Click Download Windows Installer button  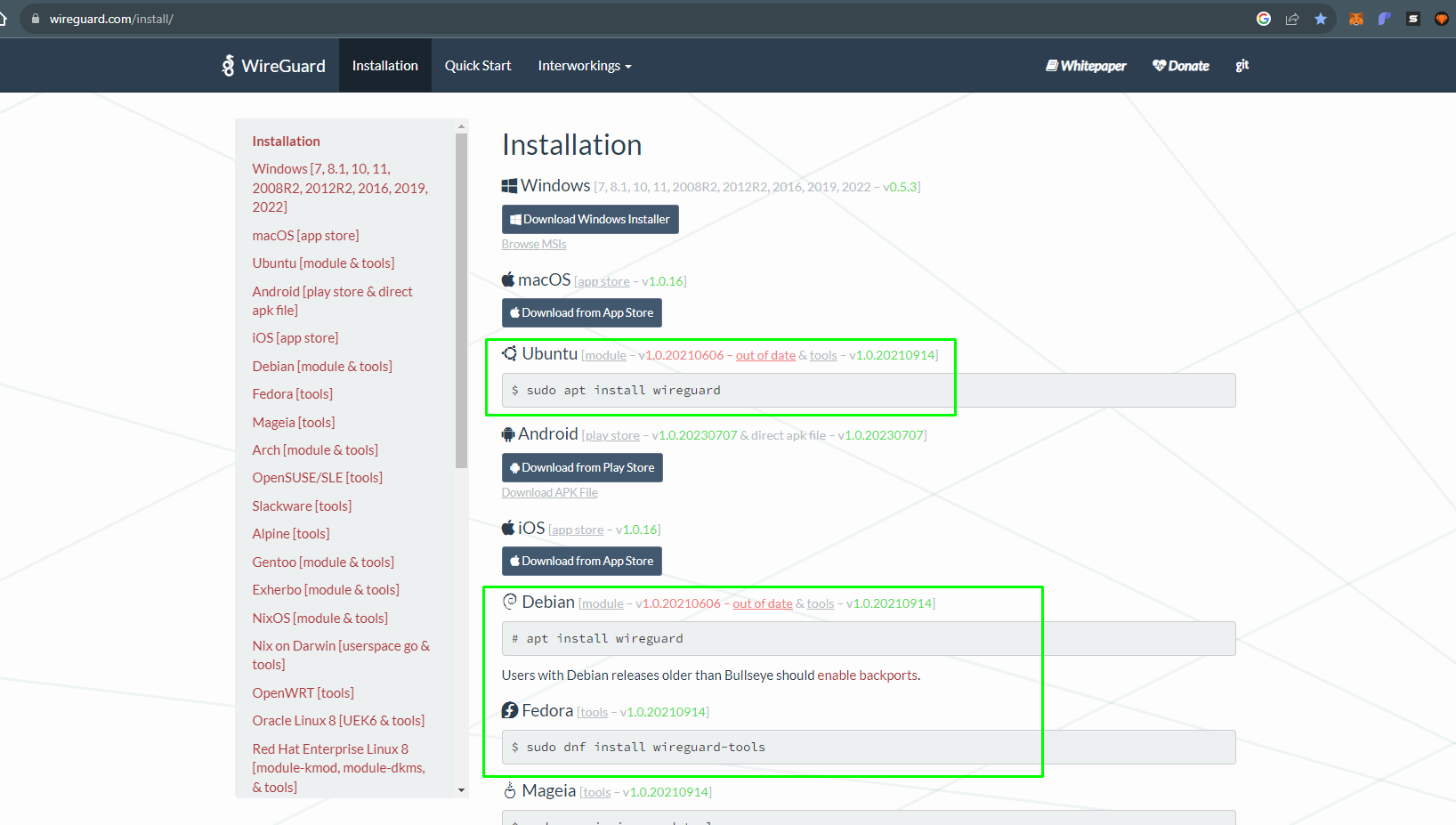[x=590, y=220]
